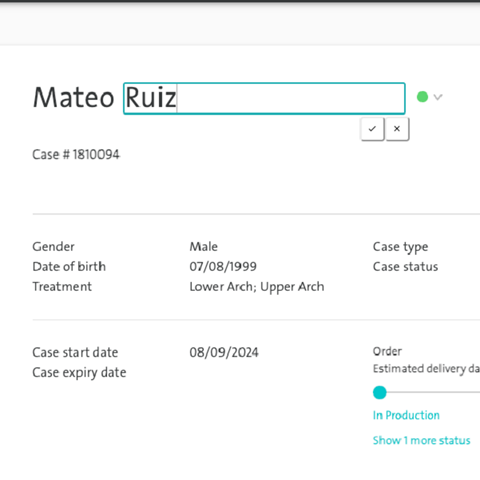The height and width of the screenshot is (480, 480).
Task: Click the Case status label
Action: (405, 267)
